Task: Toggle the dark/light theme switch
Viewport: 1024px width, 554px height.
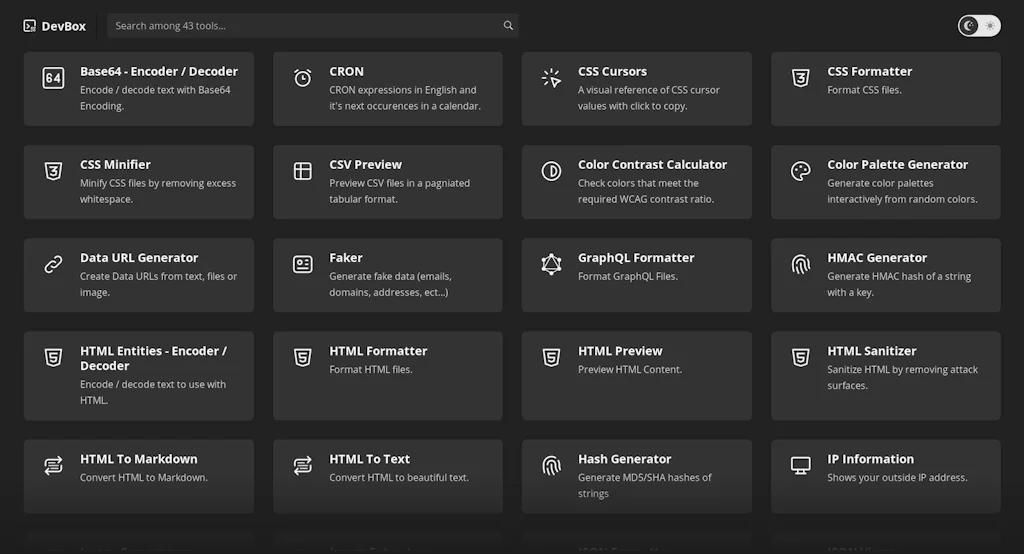Action: coord(979,25)
